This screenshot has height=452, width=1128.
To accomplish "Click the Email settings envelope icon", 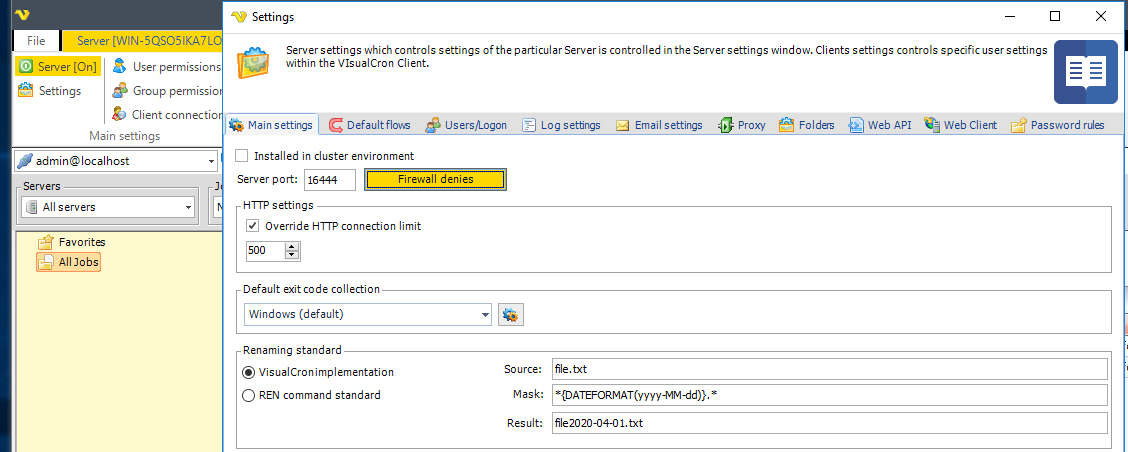I will click(622, 125).
